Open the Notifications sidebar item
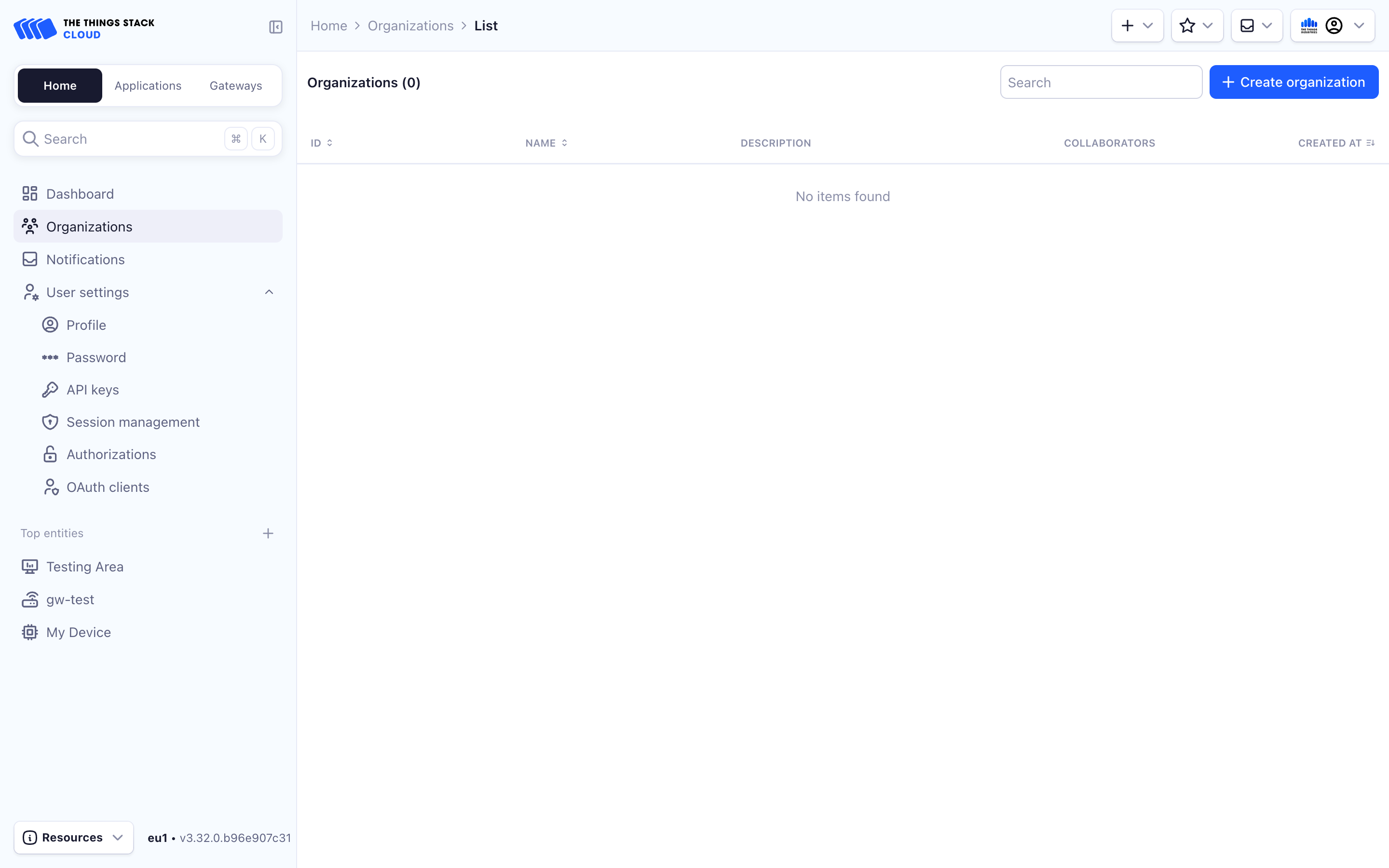1389x868 pixels. [x=85, y=259]
